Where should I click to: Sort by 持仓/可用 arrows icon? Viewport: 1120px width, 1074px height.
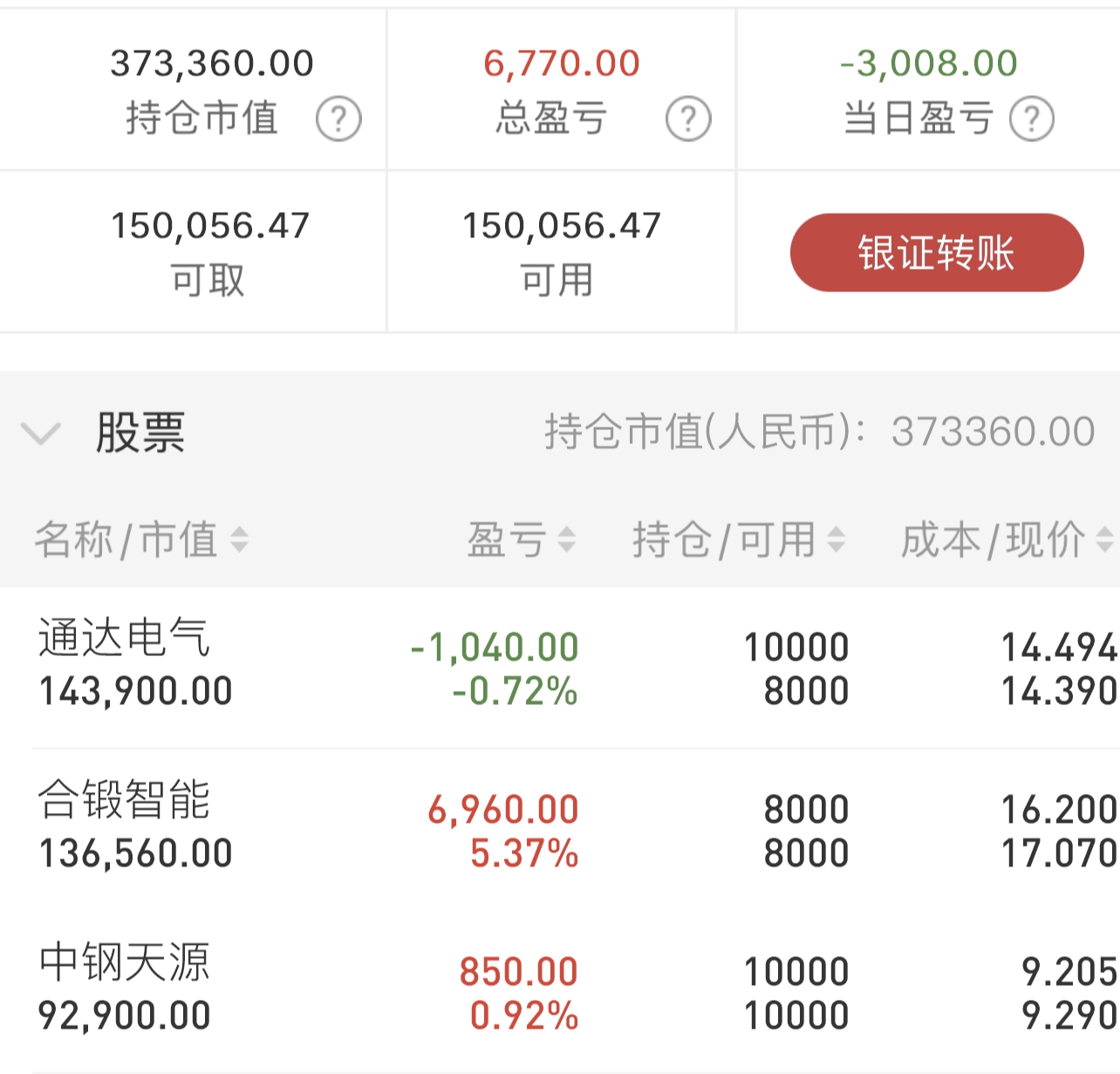click(x=836, y=540)
